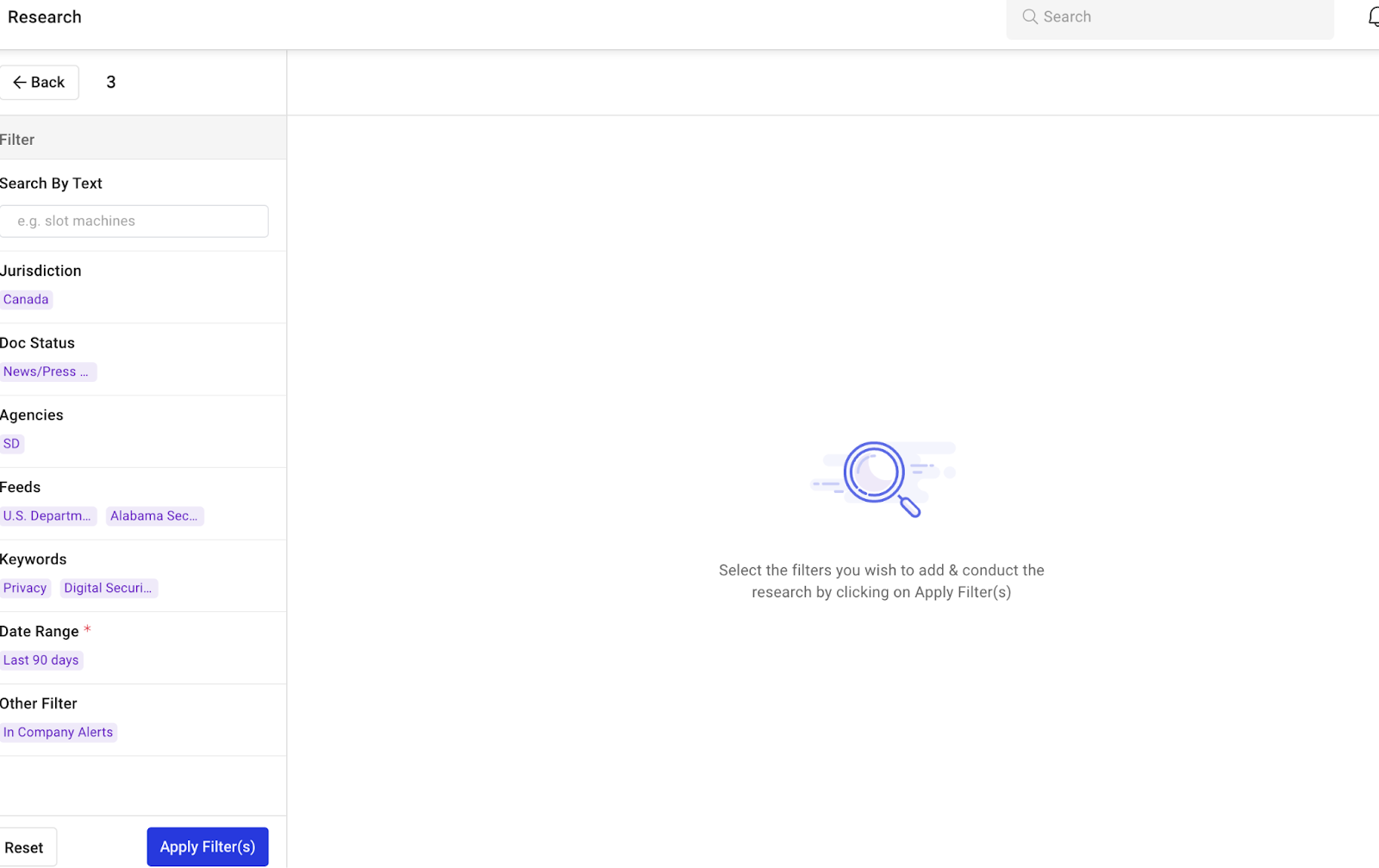Image resolution: width=1379 pixels, height=868 pixels.
Task: Go back using the Back button
Action: pyautogui.click(x=39, y=83)
